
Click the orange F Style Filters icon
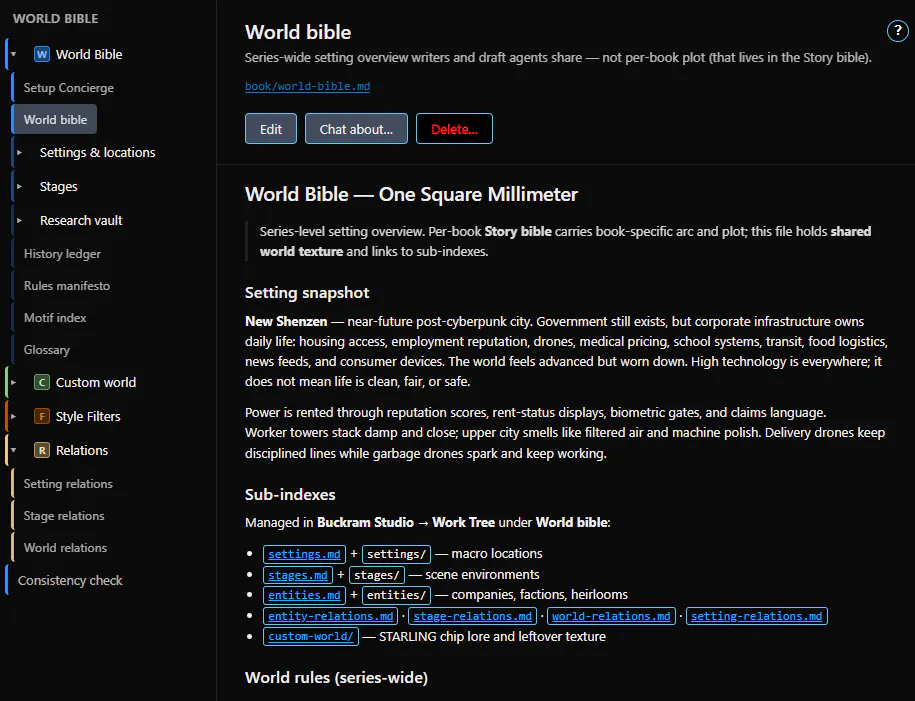pyautogui.click(x=42, y=416)
